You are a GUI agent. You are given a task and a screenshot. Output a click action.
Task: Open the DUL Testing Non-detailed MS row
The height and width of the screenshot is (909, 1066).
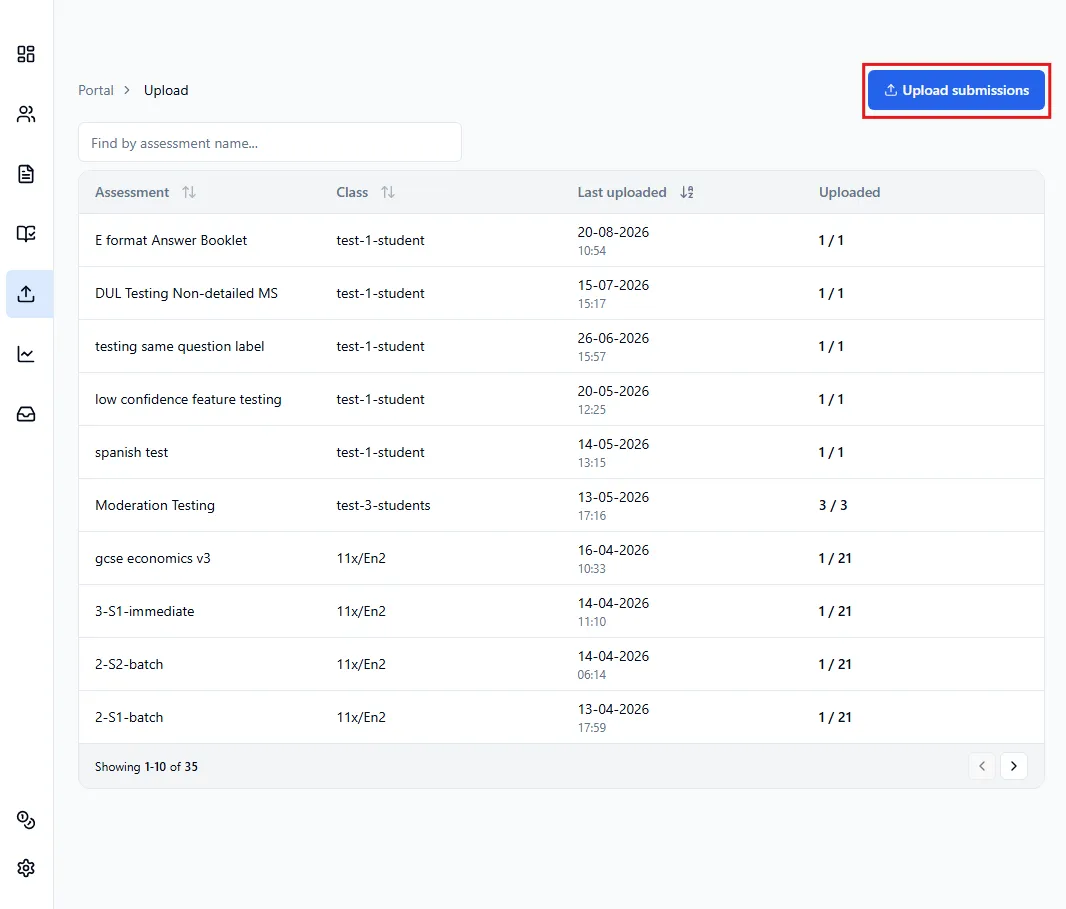(x=561, y=293)
